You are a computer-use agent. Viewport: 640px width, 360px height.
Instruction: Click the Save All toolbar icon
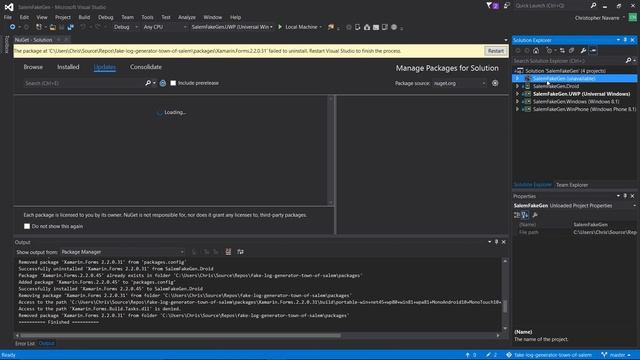70,27
